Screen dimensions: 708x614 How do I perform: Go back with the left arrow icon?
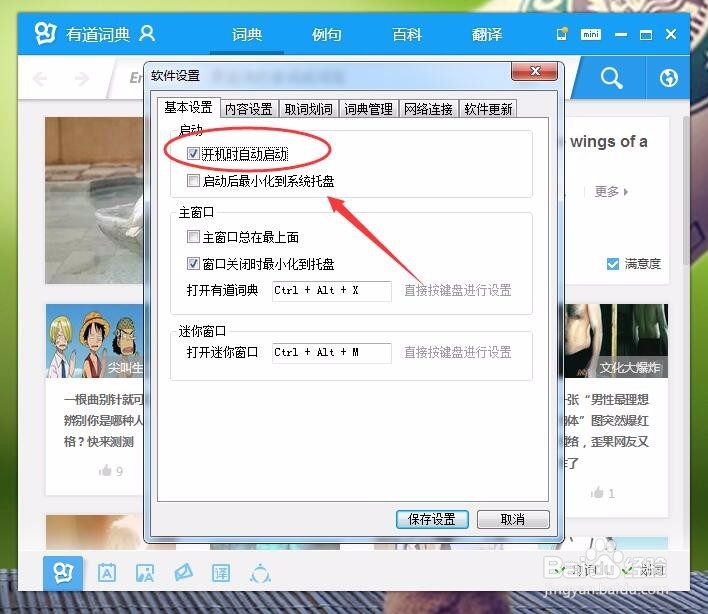pyautogui.click(x=40, y=79)
